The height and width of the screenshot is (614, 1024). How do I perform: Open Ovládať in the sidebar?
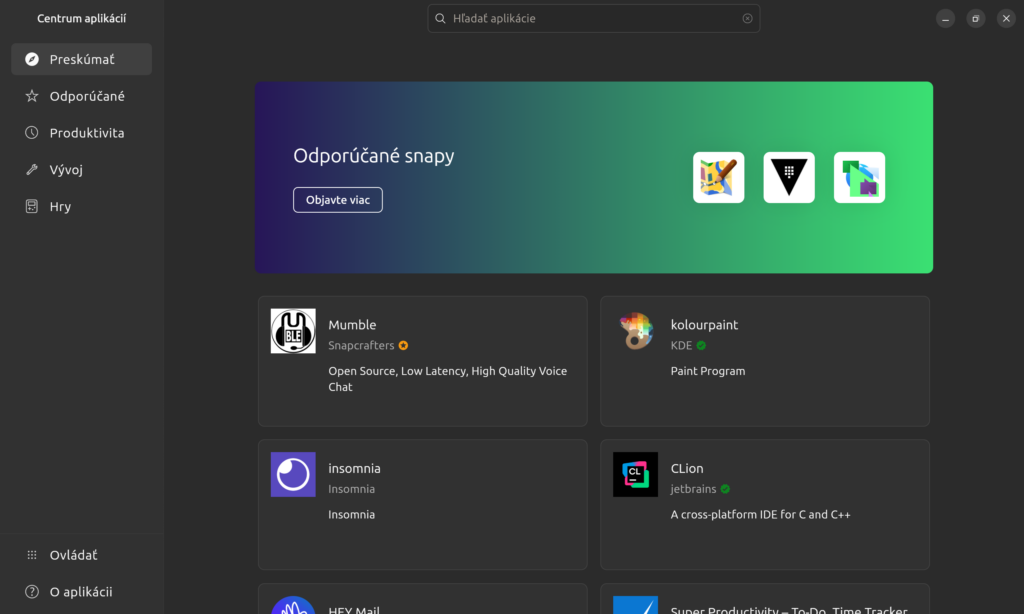82,555
